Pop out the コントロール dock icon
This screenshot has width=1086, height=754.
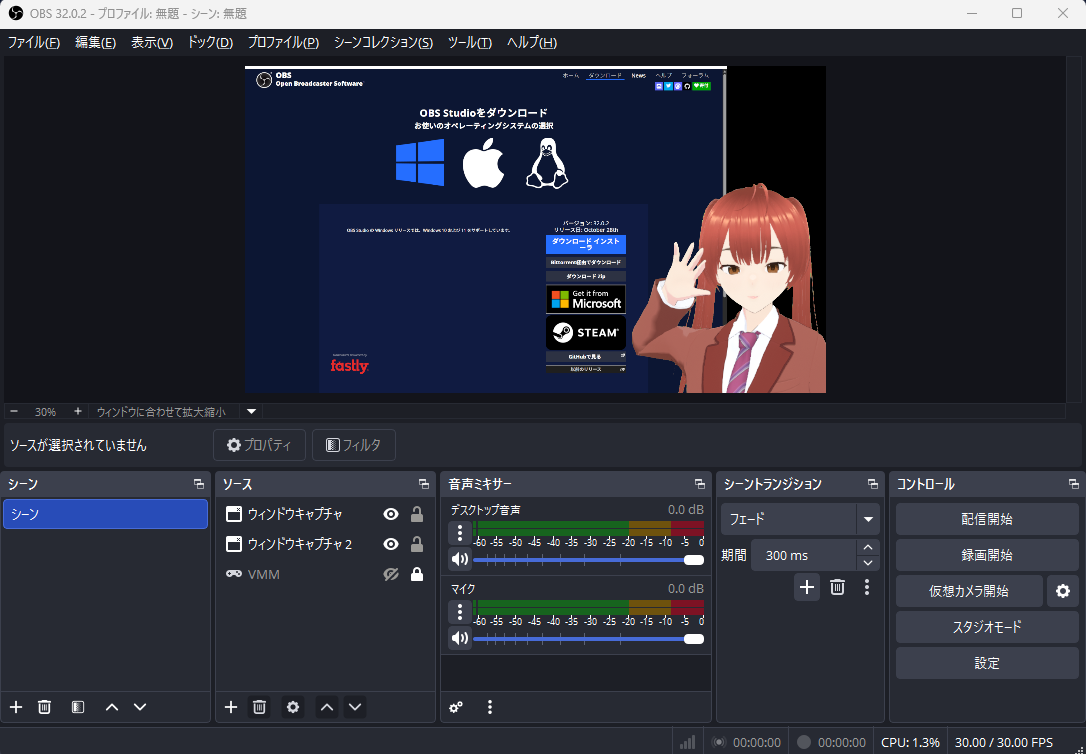[1074, 484]
